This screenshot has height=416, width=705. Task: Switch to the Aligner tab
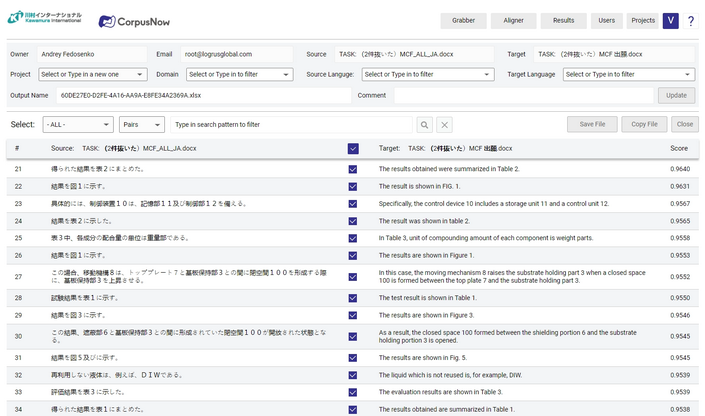point(514,20)
